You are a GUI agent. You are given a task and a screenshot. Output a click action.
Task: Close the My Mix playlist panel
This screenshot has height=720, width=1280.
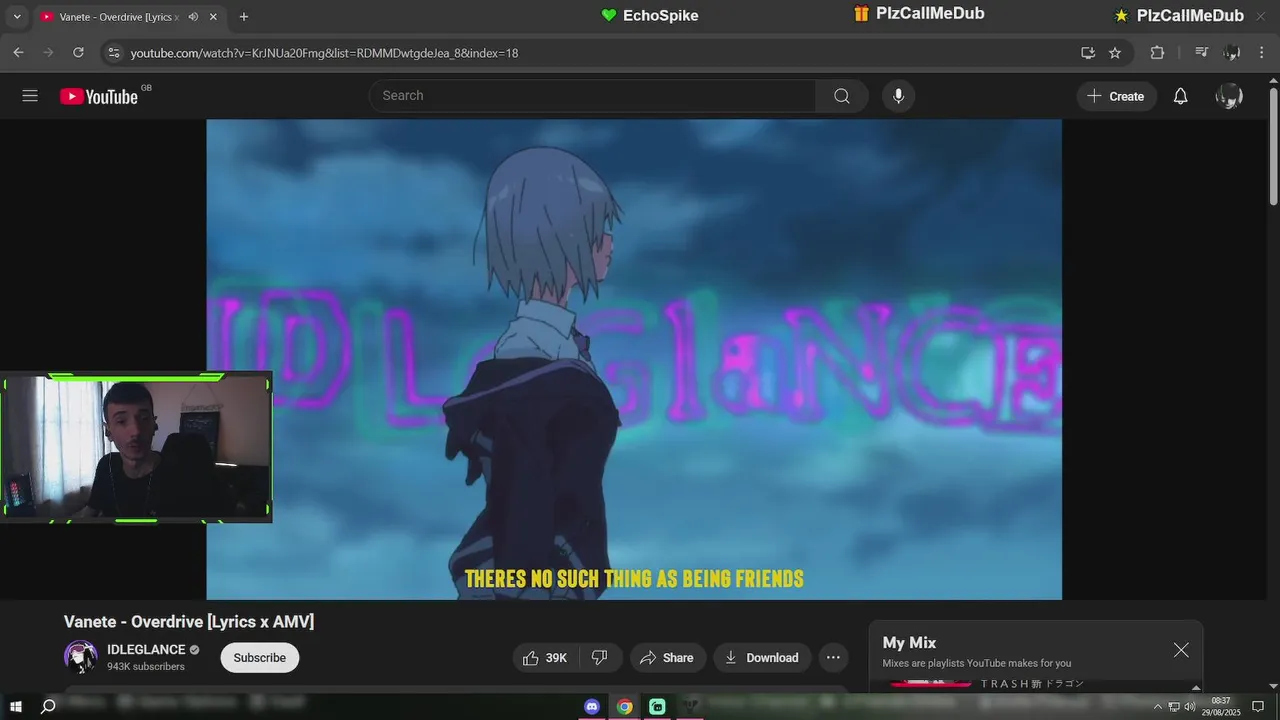[x=1181, y=650]
